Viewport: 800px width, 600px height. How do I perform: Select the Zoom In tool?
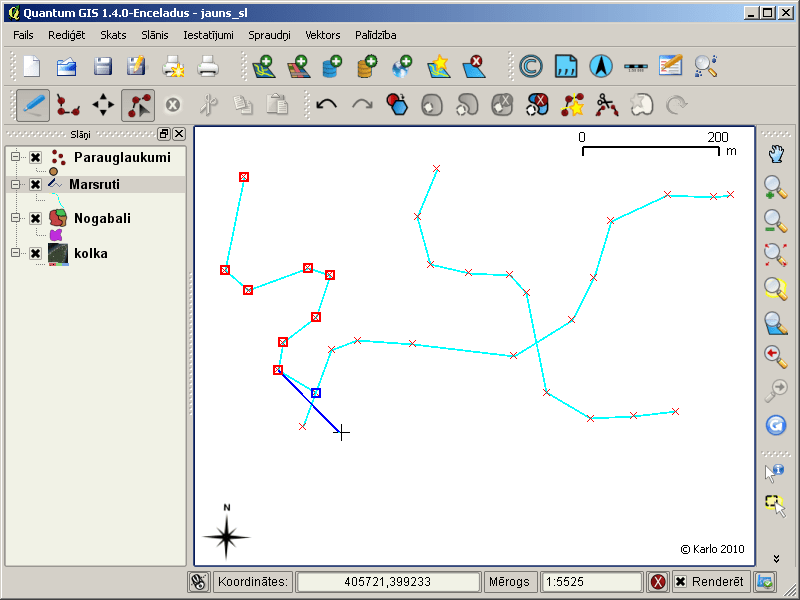click(x=776, y=187)
